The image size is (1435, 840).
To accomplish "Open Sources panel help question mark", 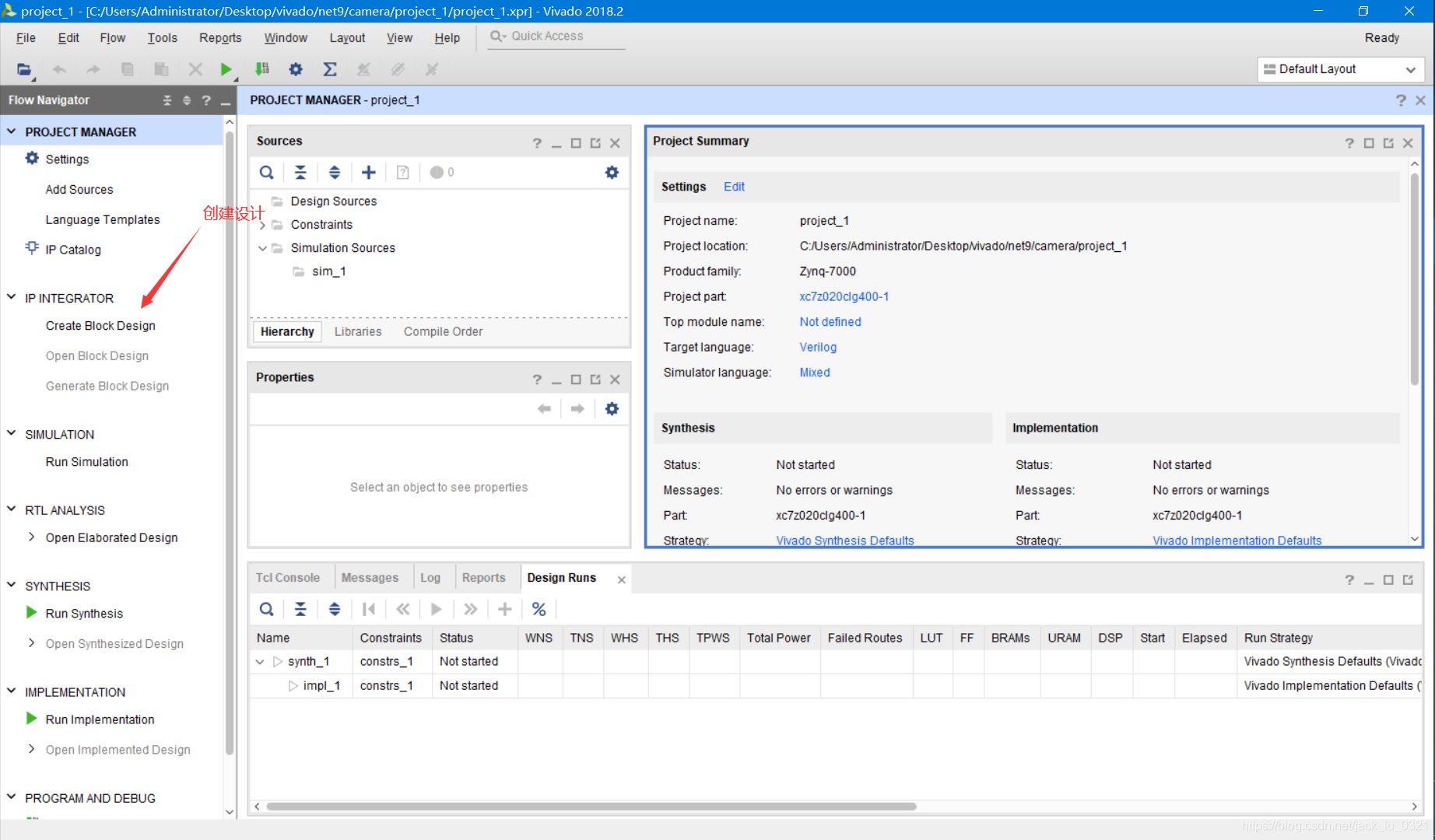I will tap(537, 143).
